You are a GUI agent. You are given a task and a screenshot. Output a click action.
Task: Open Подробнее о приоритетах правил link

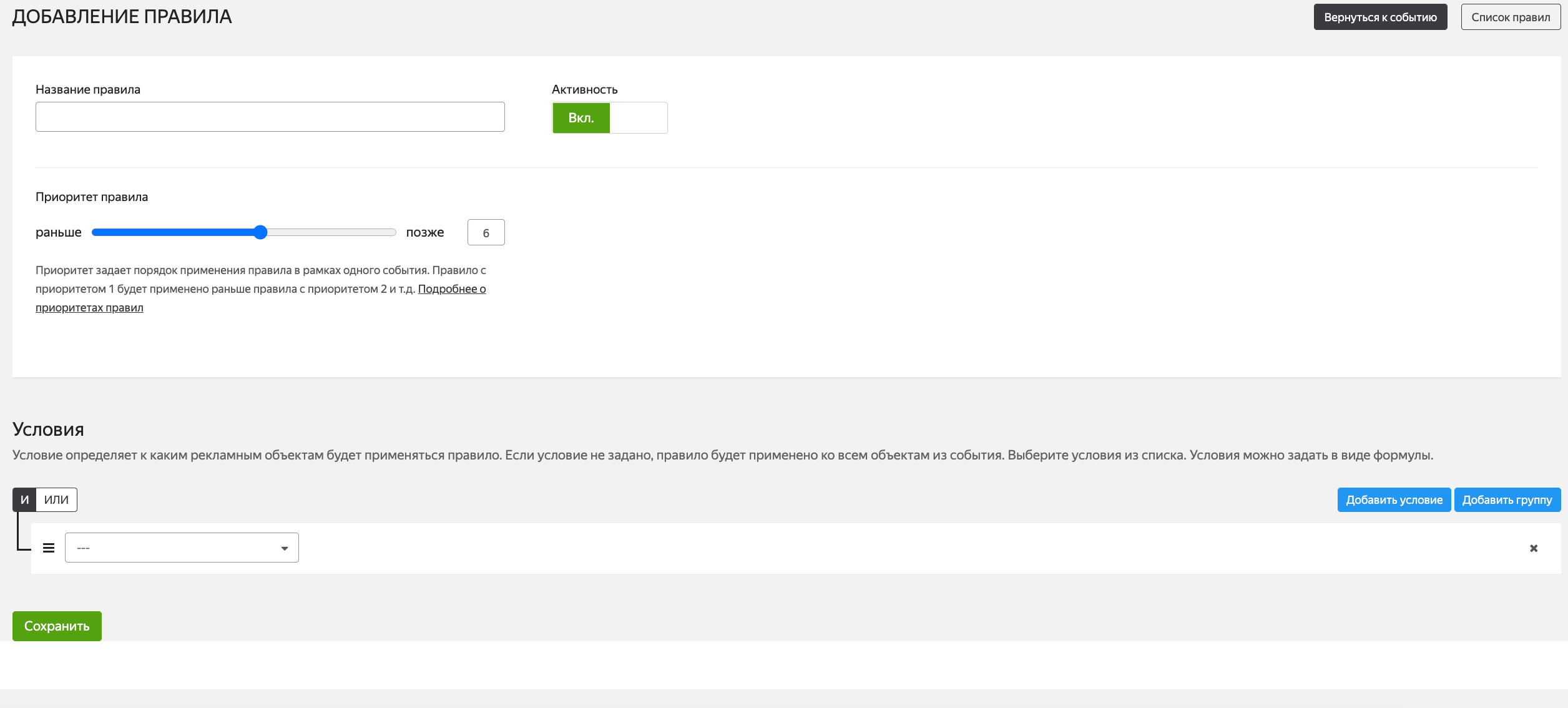451,289
